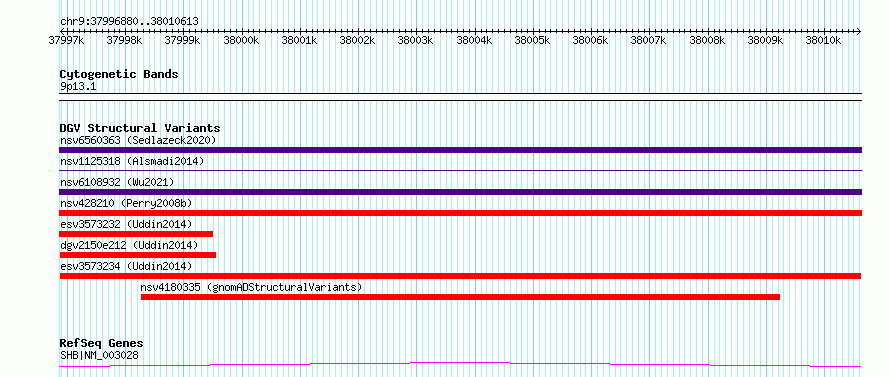Click the 38007k ruler tick label
The width and height of the screenshot is (890, 377).
coord(649,40)
